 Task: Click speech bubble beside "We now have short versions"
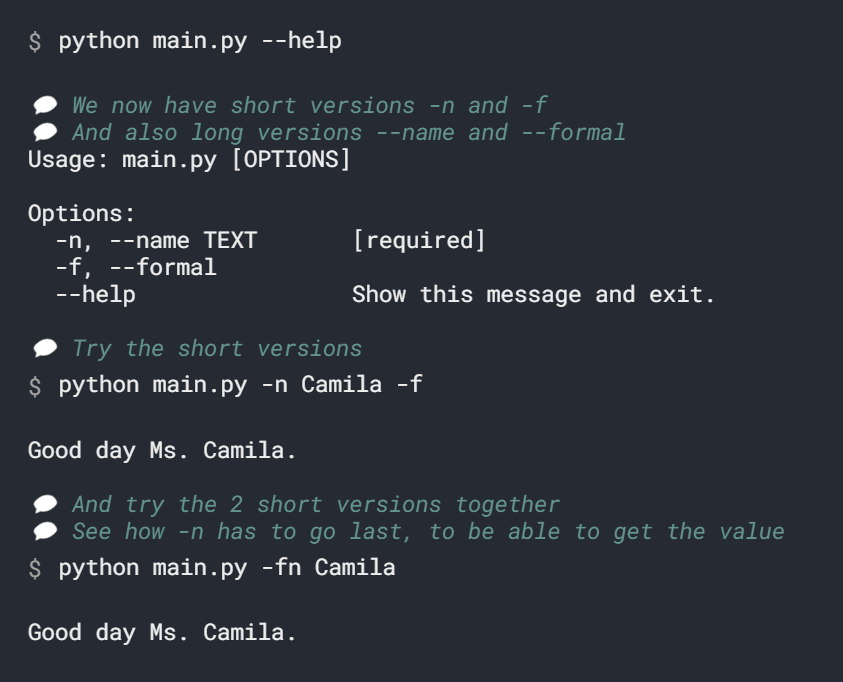pos(45,105)
